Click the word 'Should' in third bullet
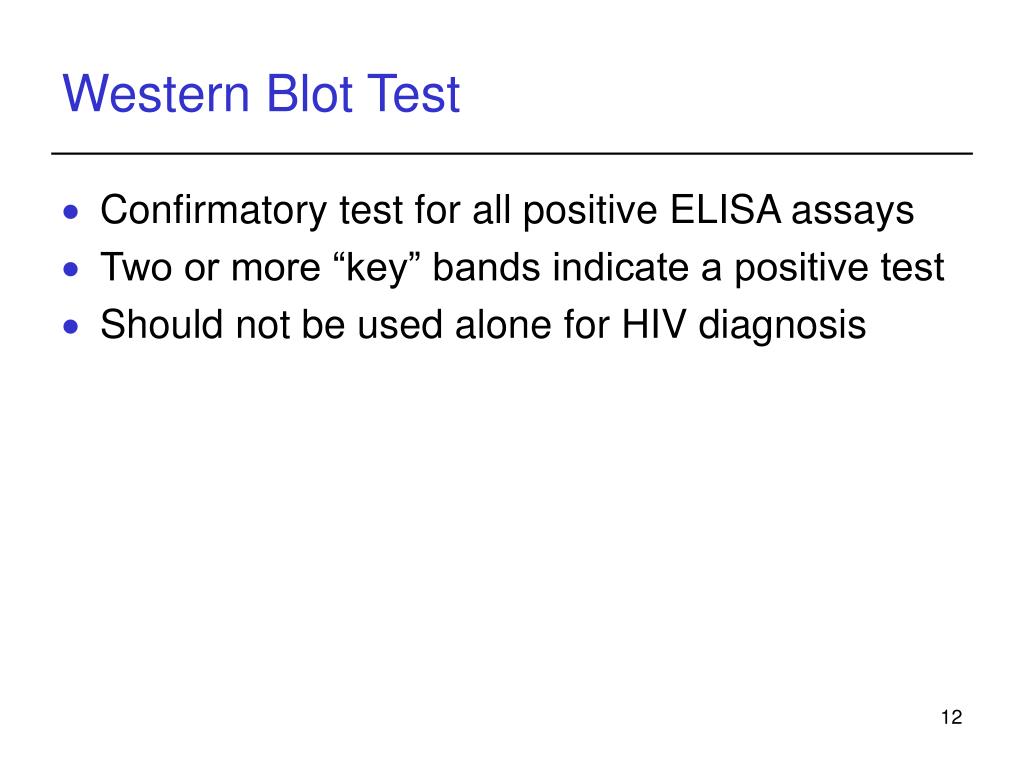Viewport: 1024px width, 768px height. tap(161, 324)
